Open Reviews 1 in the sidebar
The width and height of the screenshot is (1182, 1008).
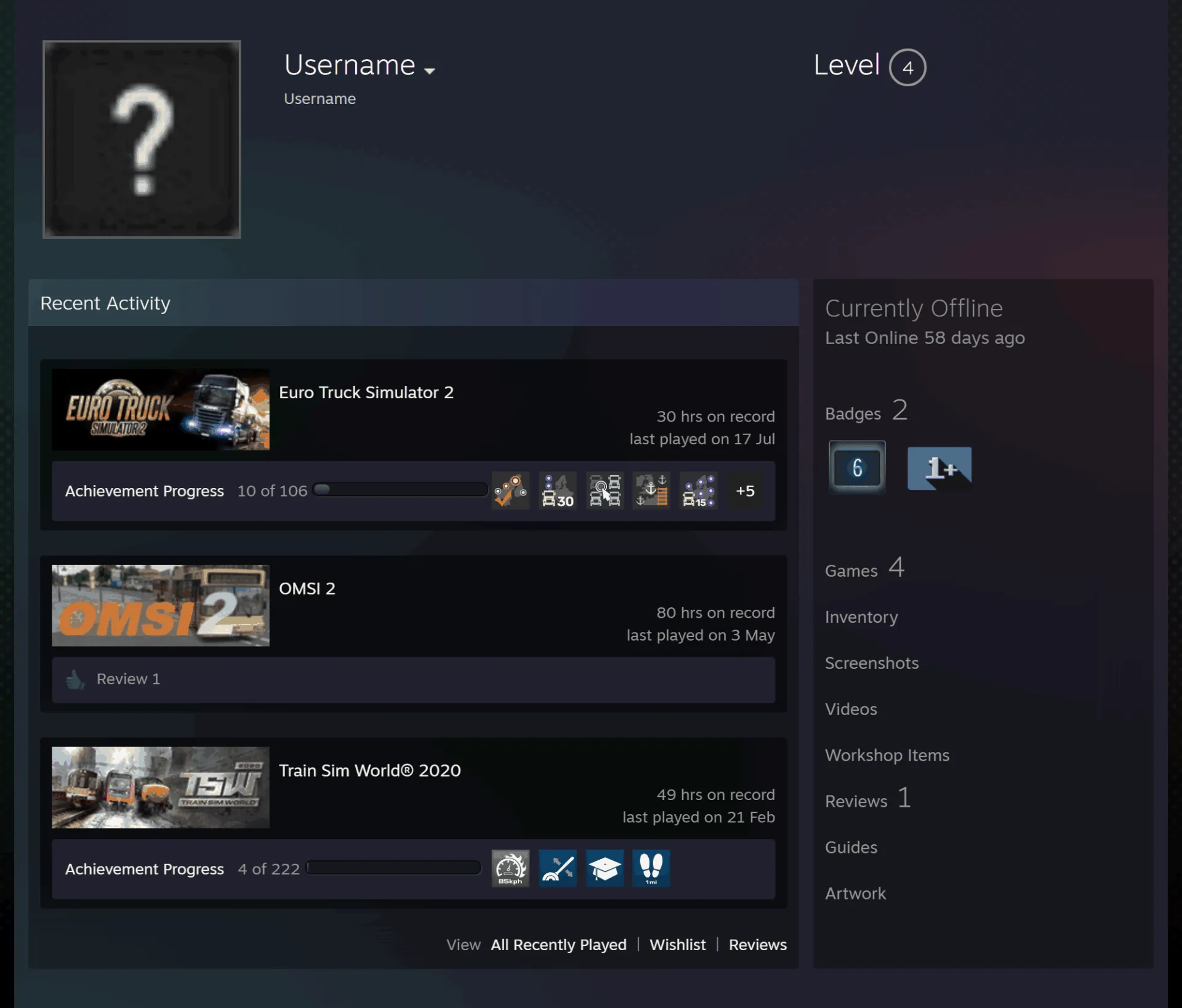[867, 799]
